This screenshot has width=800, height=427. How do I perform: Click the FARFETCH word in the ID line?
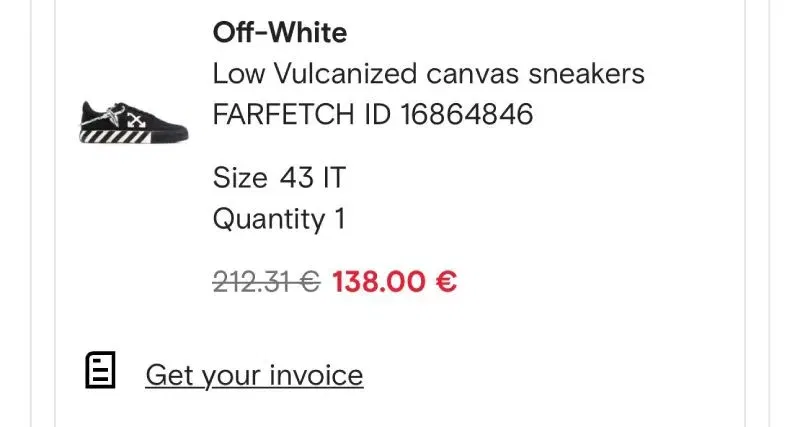[x=283, y=114]
